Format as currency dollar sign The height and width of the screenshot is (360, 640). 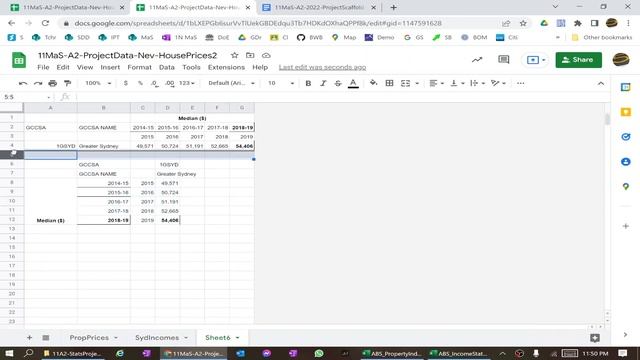(x=126, y=83)
